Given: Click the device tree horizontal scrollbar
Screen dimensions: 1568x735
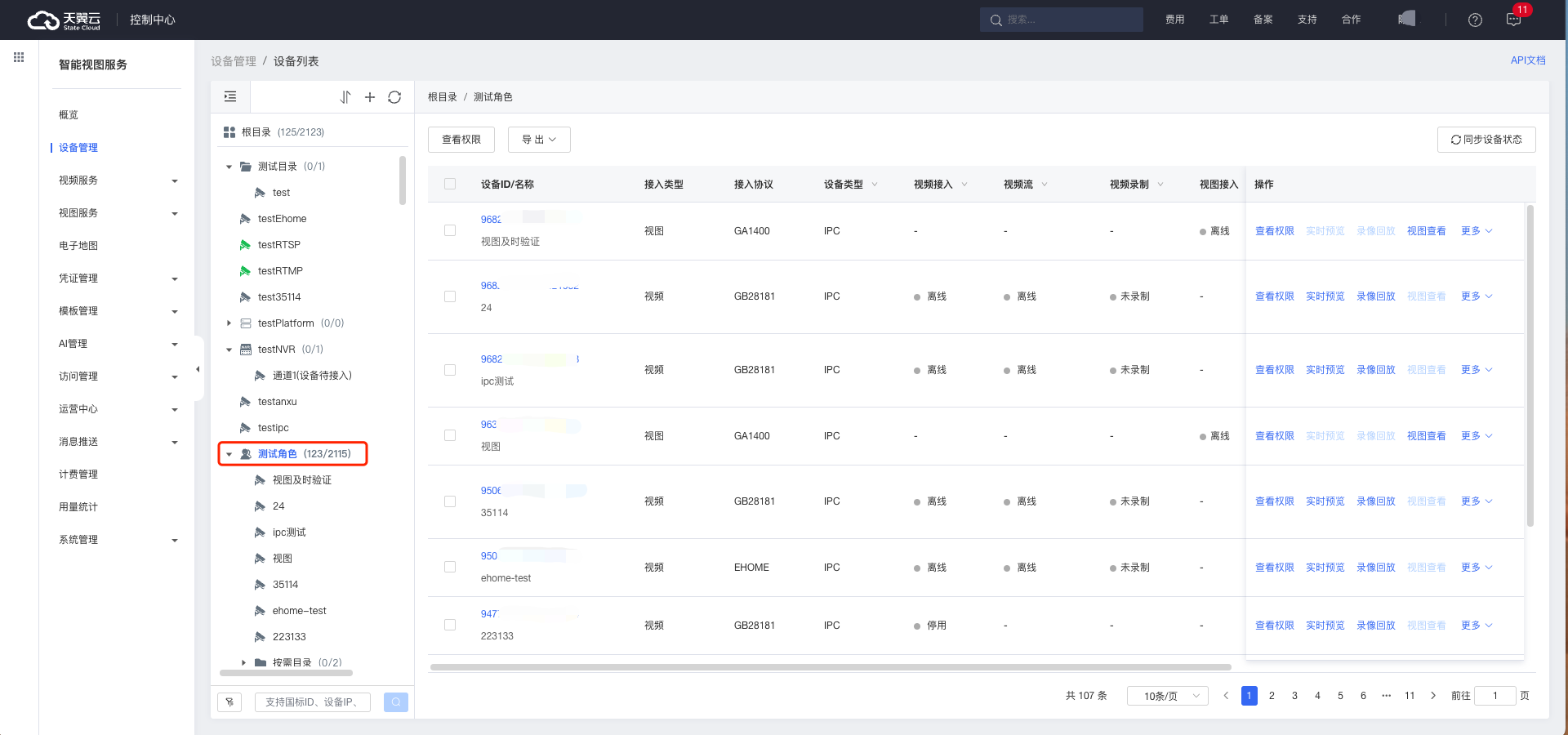Looking at the screenshot, I should (286, 673).
